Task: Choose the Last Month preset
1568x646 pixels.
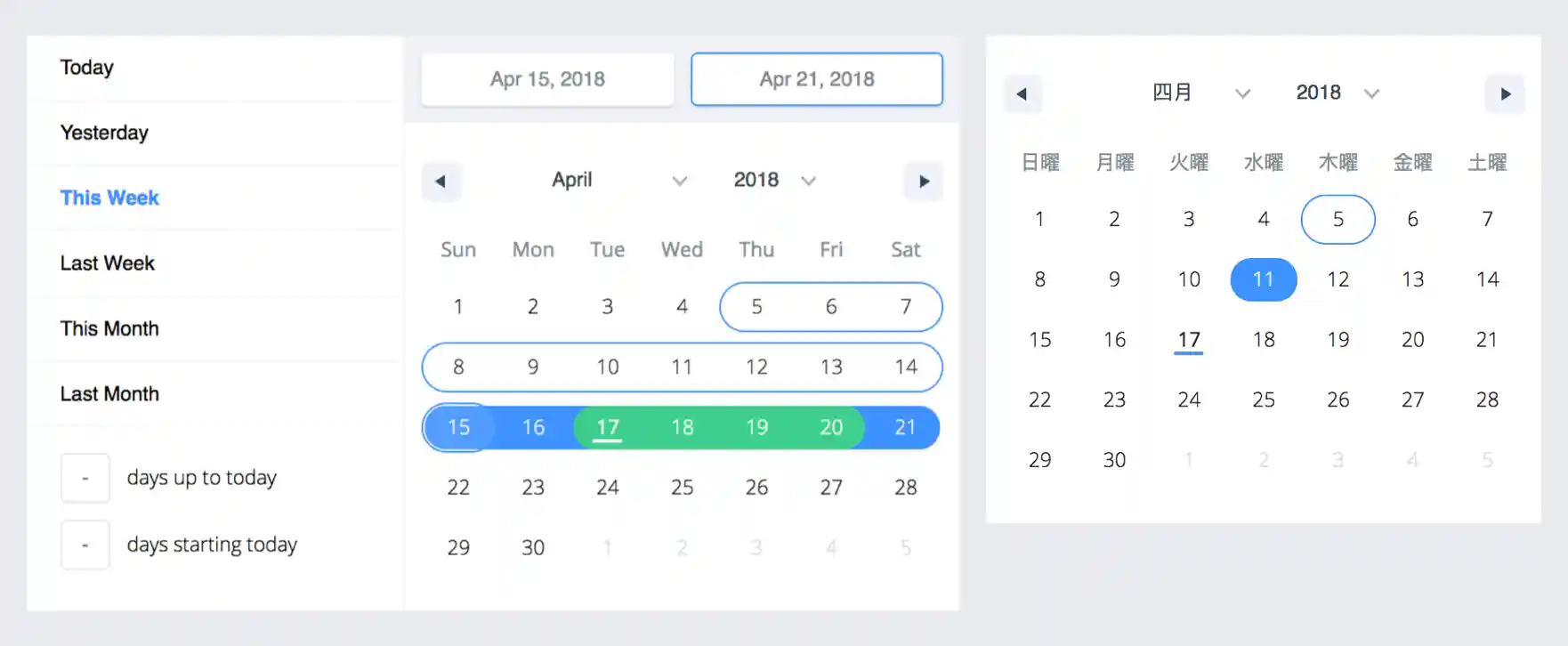Action: [109, 394]
